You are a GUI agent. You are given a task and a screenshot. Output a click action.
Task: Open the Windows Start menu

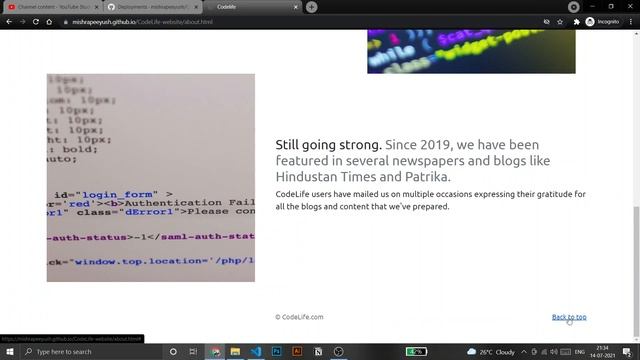point(9,351)
